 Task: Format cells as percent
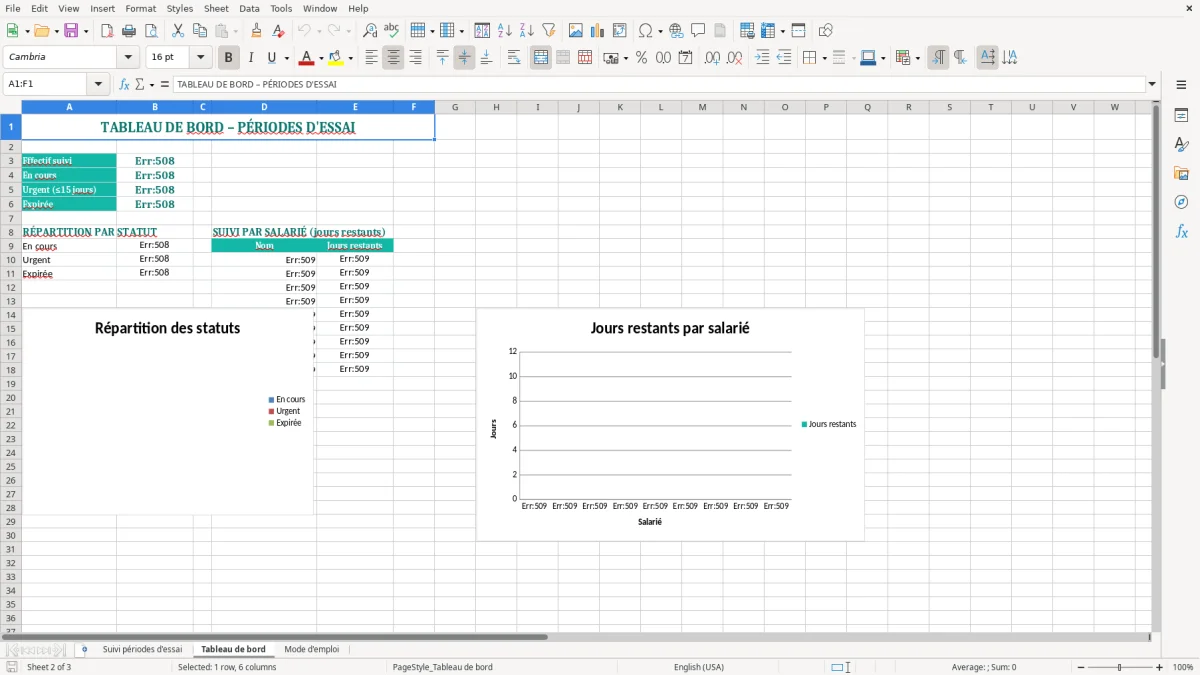[641, 58]
